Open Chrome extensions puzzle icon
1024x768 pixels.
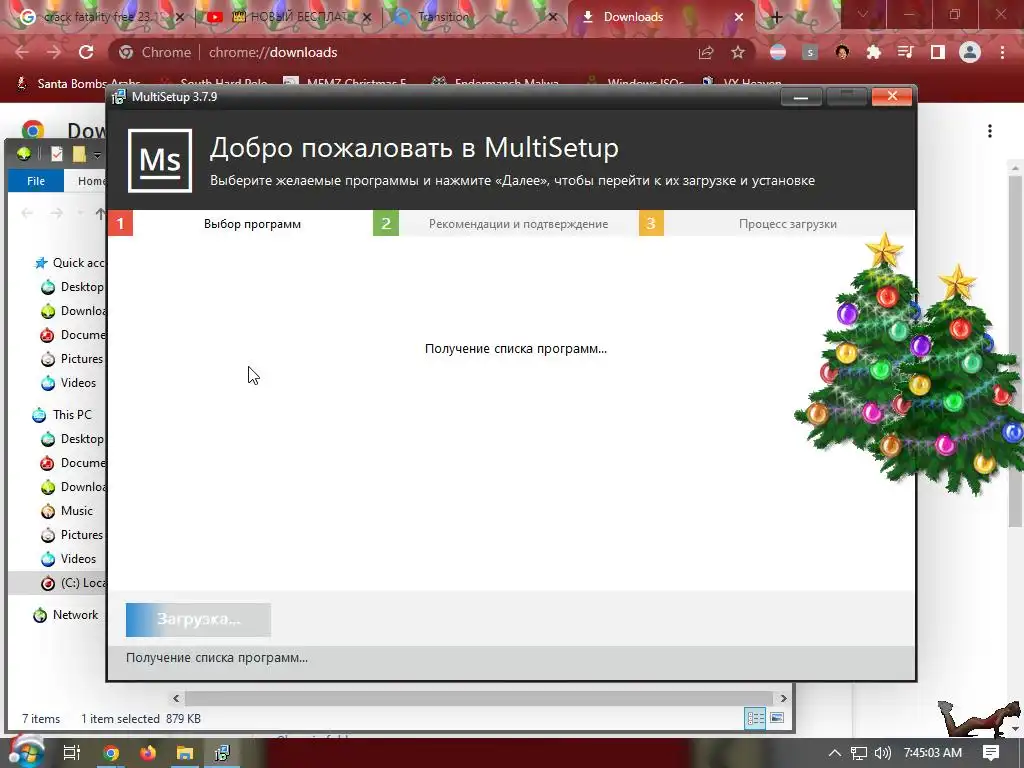tap(874, 52)
